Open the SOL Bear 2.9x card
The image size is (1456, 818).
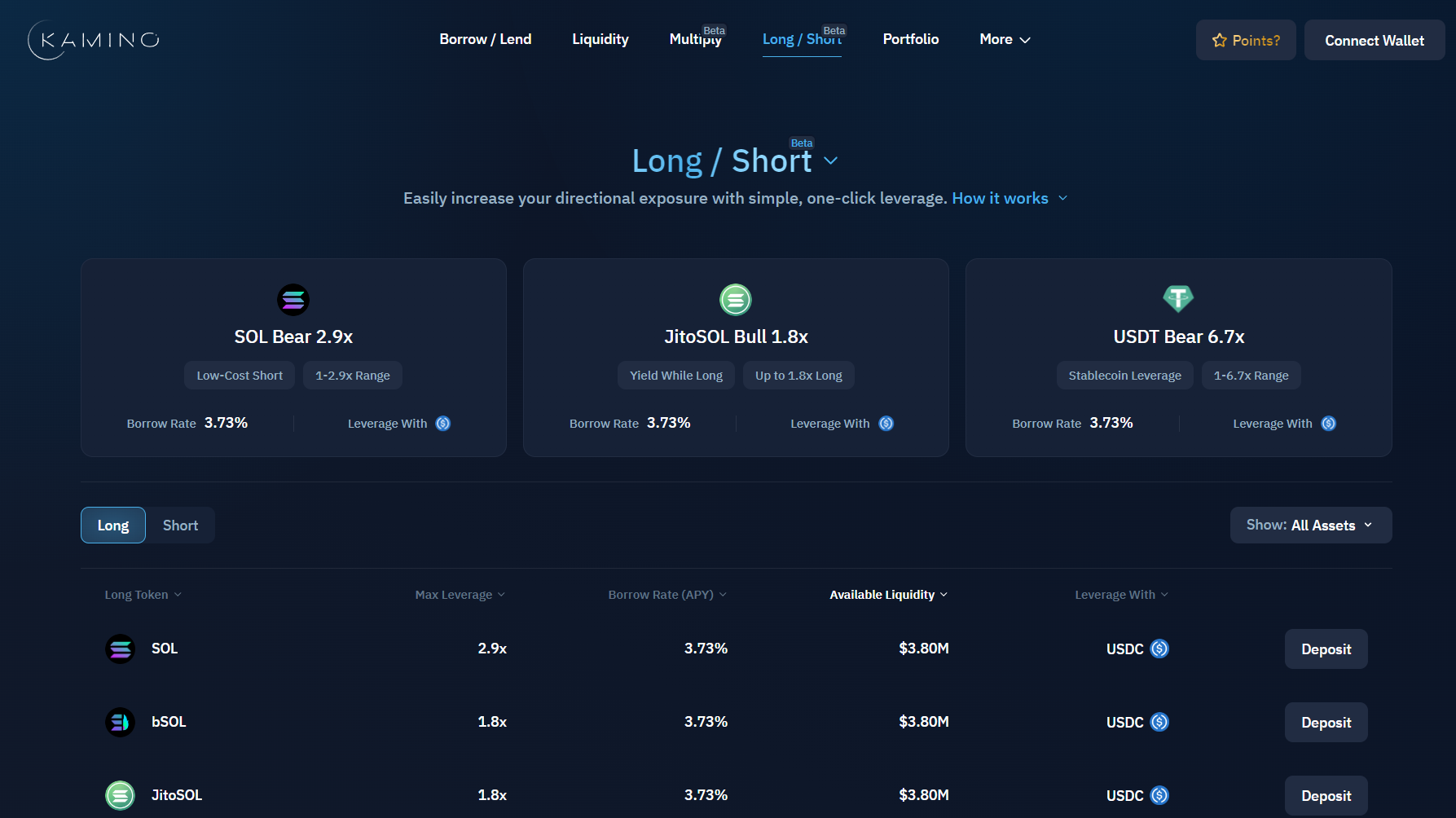[x=293, y=358]
